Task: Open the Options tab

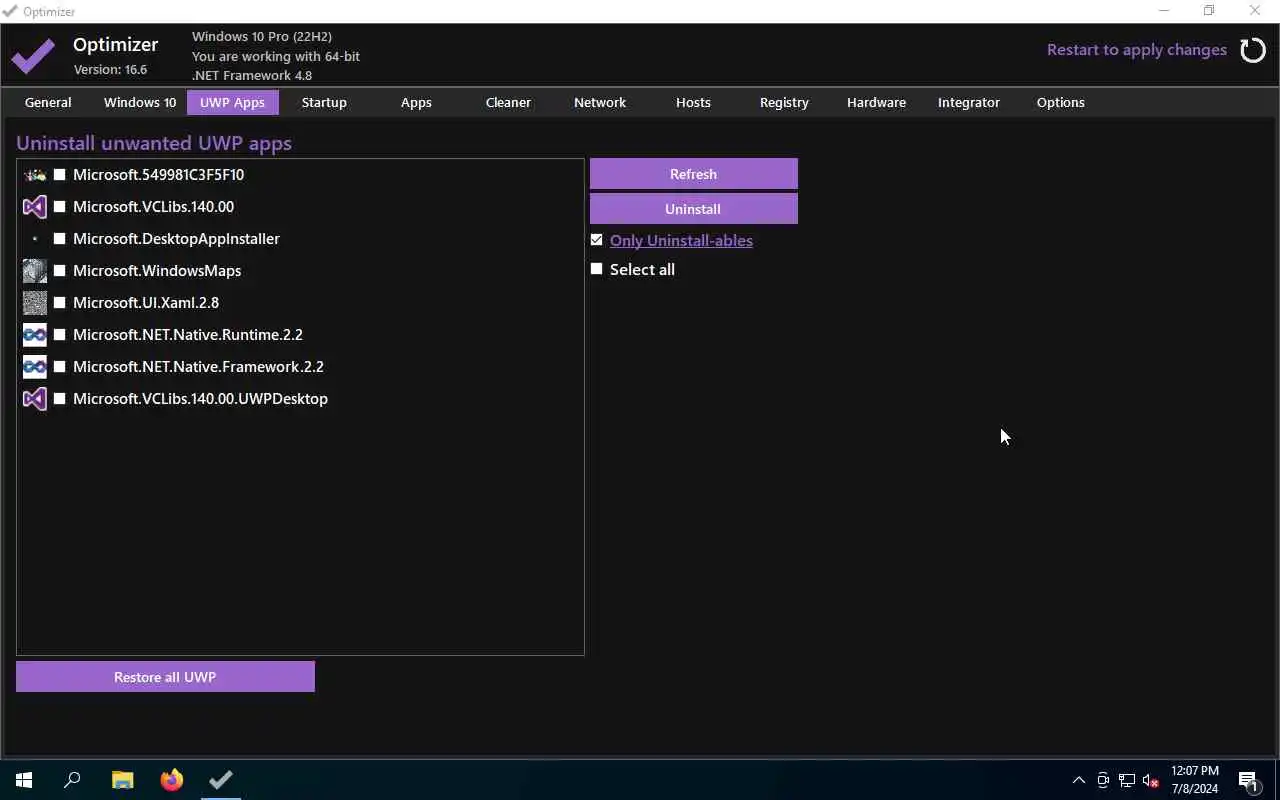Action: pos(1060,102)
